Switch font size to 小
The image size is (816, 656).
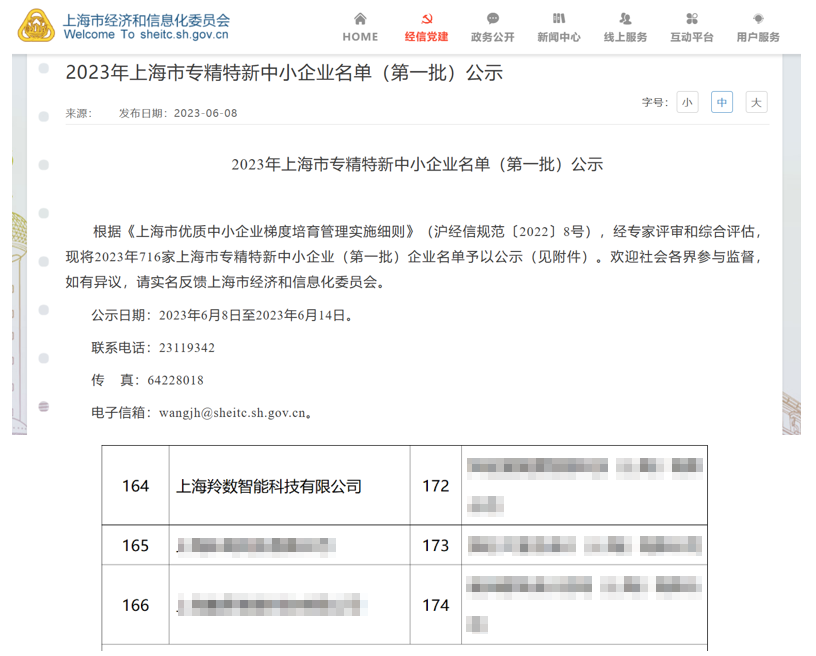[687, 102]
